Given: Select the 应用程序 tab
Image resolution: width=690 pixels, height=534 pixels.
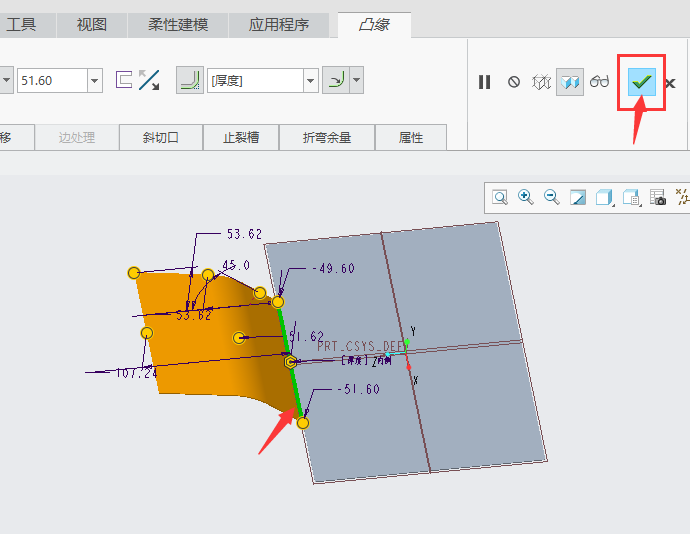Looking at the screenshot, I should tap(279, 25).
